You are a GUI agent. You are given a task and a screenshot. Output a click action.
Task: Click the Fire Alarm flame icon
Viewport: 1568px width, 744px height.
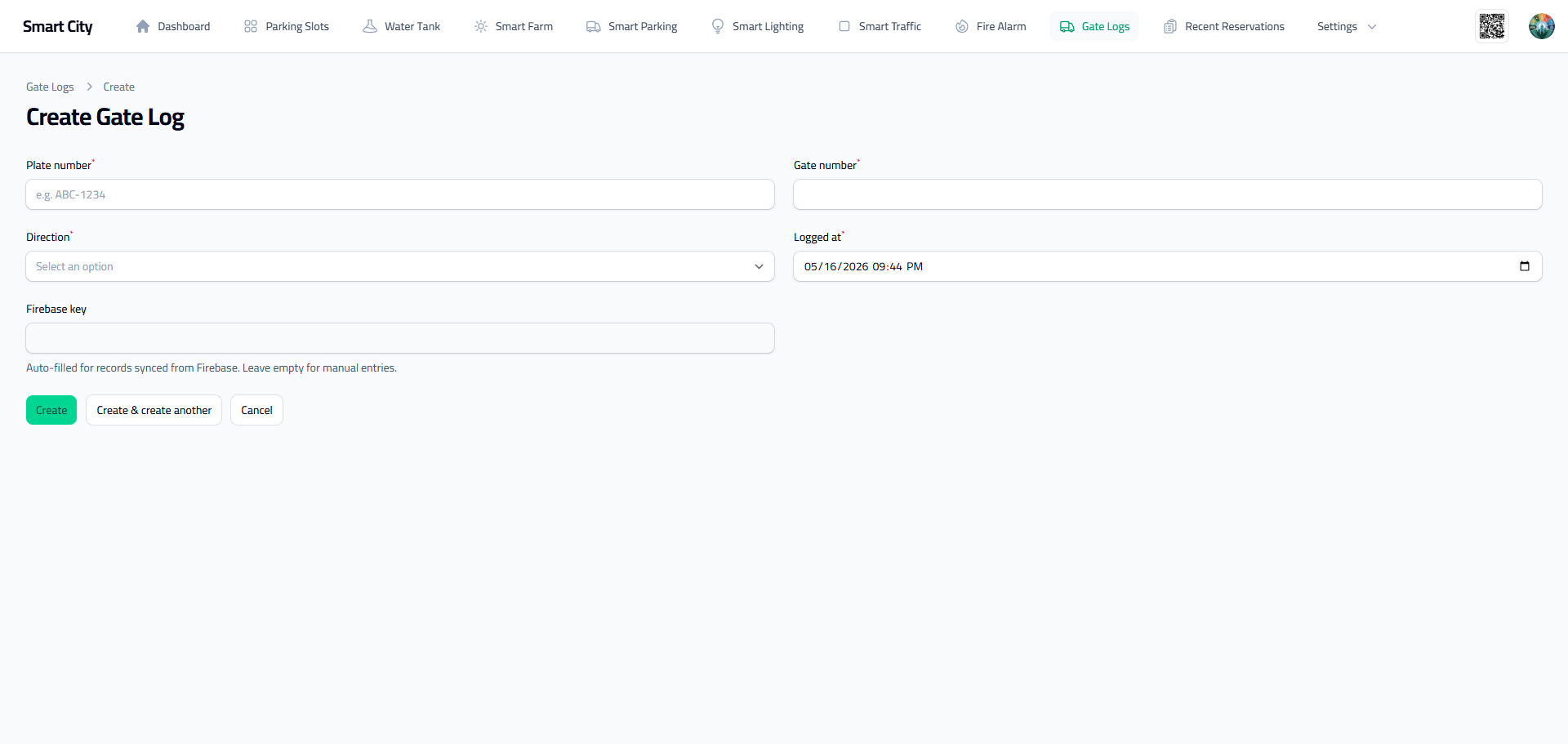click(x=962, y=26)
